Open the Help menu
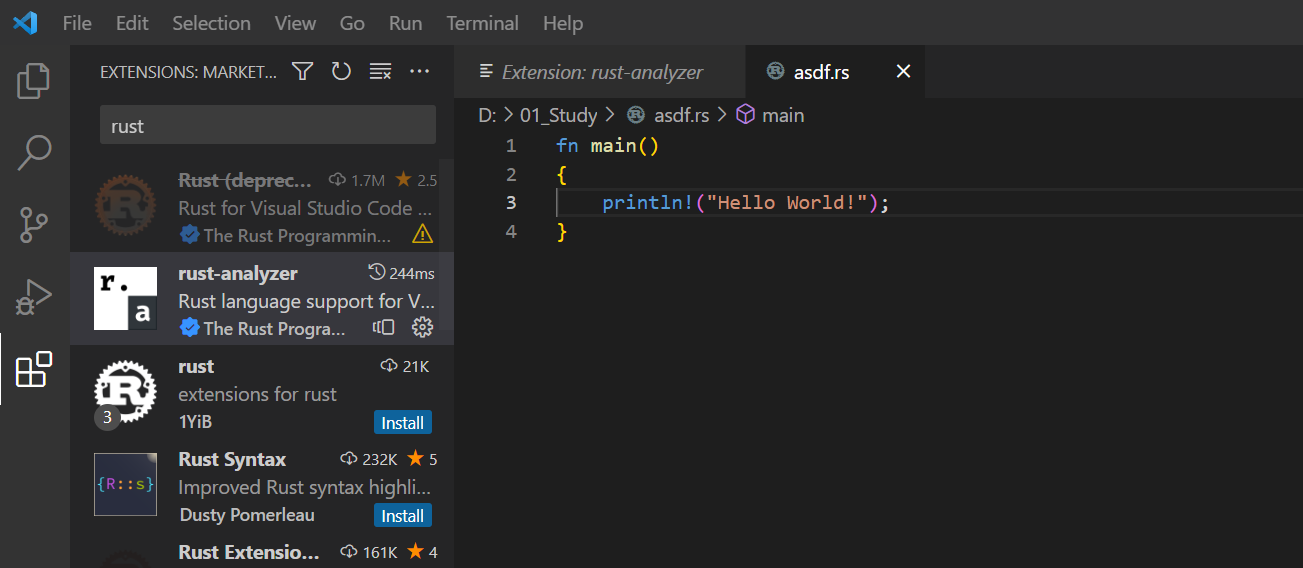The width and height of the screenshot is (1303, 568). [x=562, y=23]
